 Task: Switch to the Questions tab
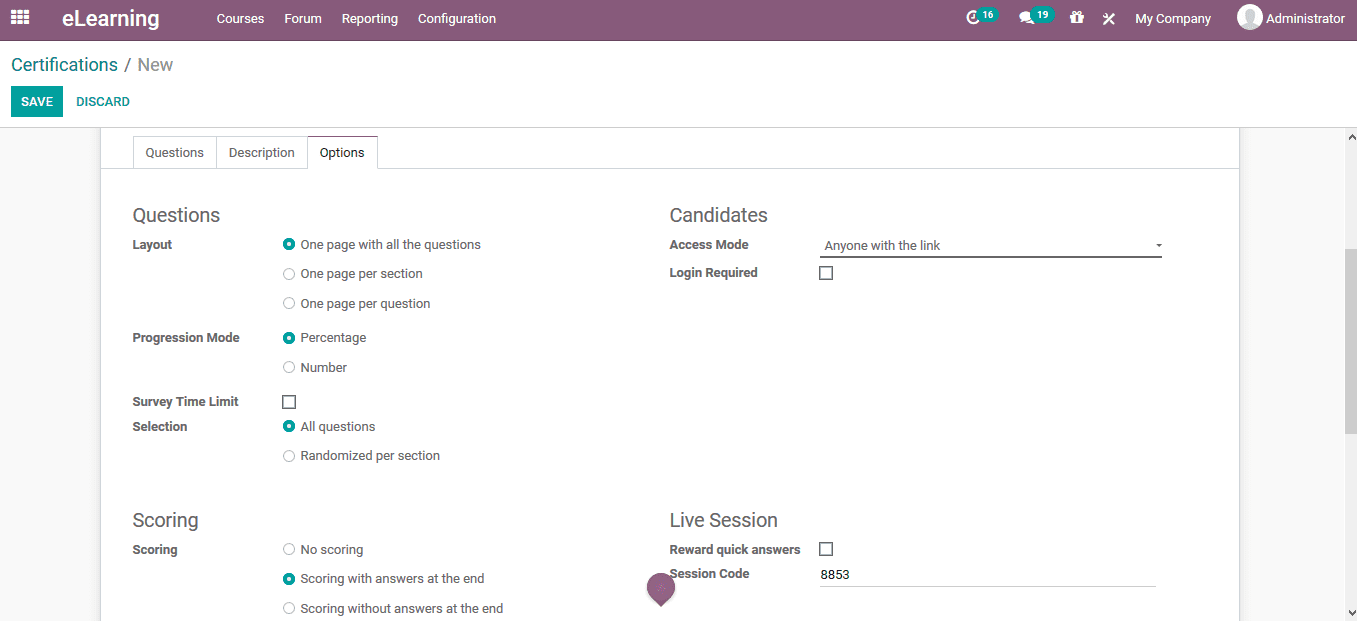(174, 153)
